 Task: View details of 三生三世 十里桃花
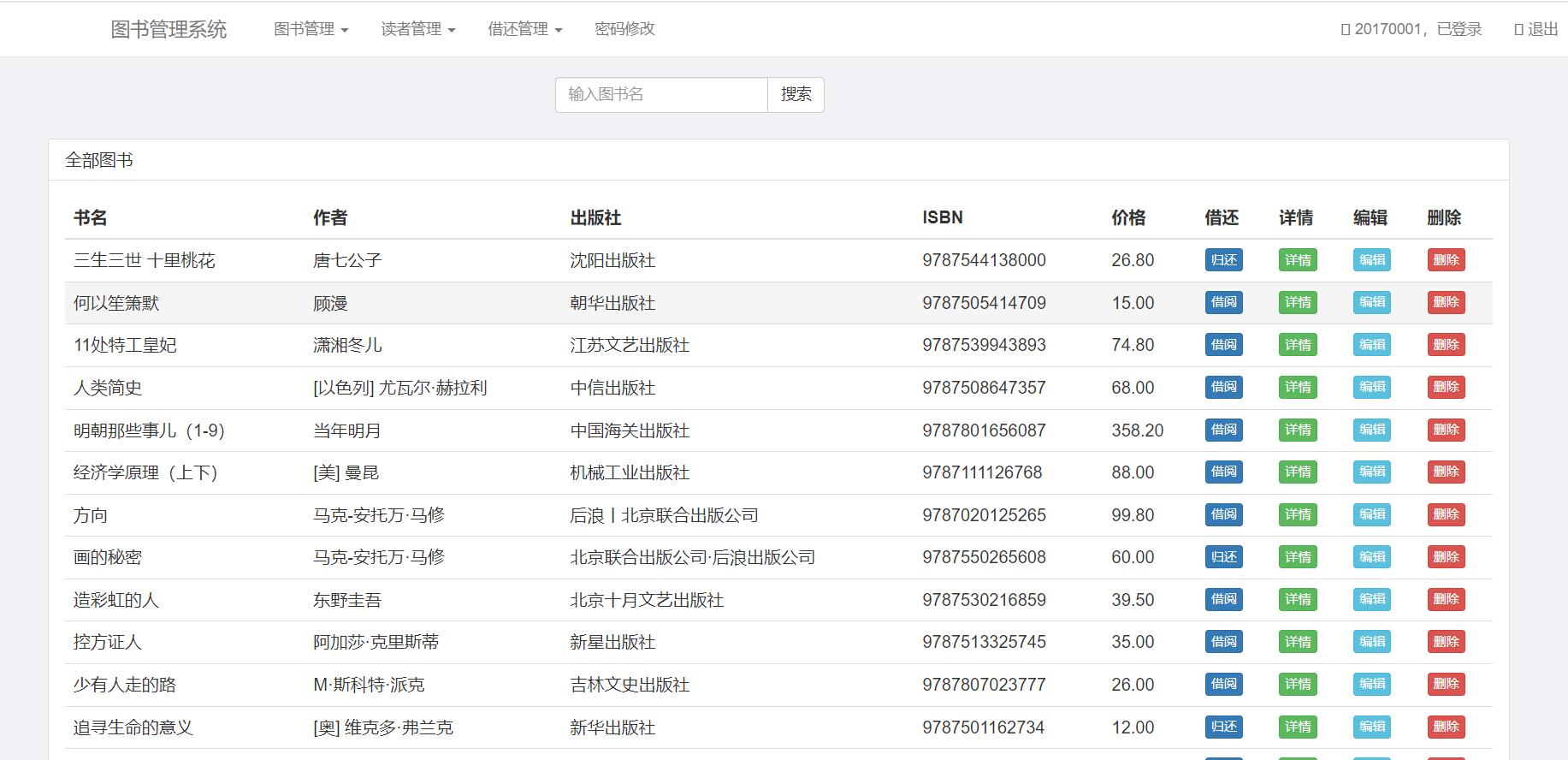(1298, 260)
